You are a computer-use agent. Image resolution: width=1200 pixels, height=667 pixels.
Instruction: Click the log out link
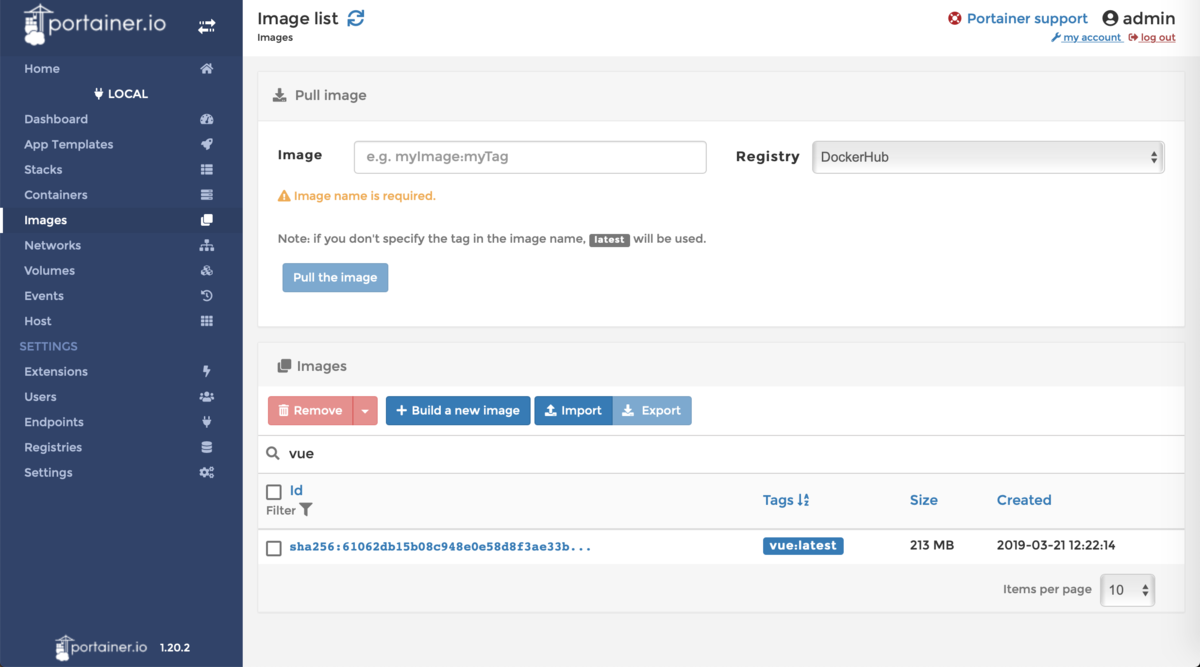click(x=1152, y=38)
